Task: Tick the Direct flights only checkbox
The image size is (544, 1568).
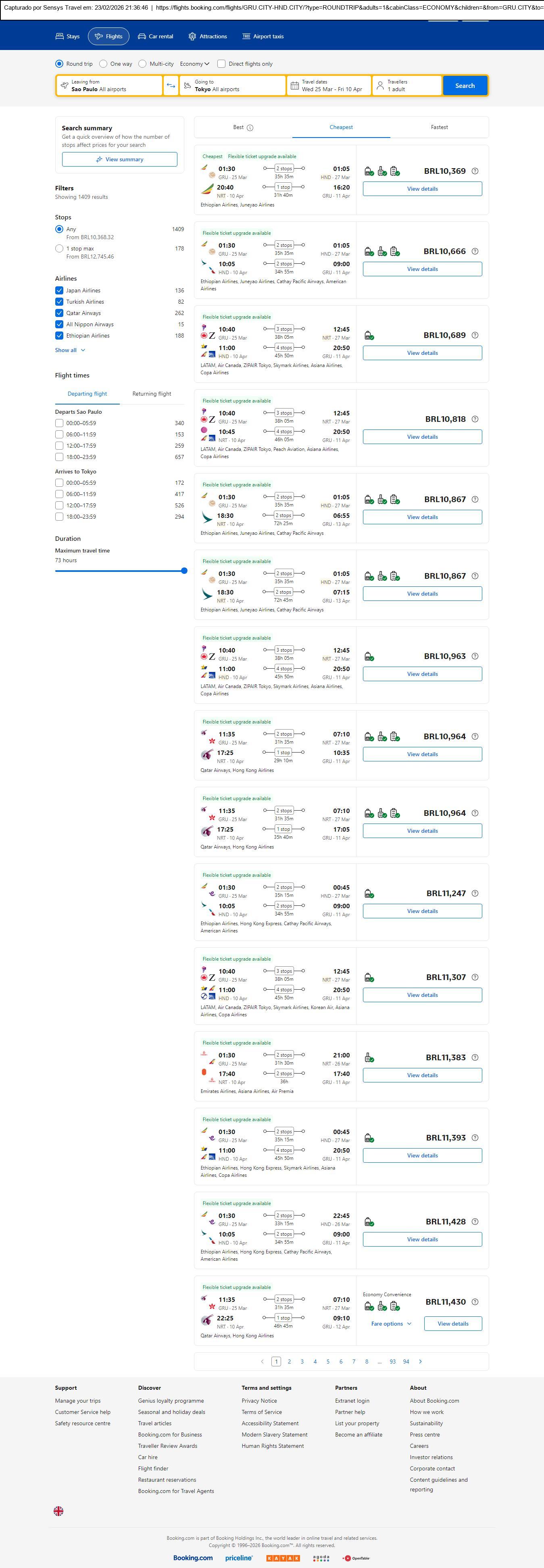Action: coord(221,64)
